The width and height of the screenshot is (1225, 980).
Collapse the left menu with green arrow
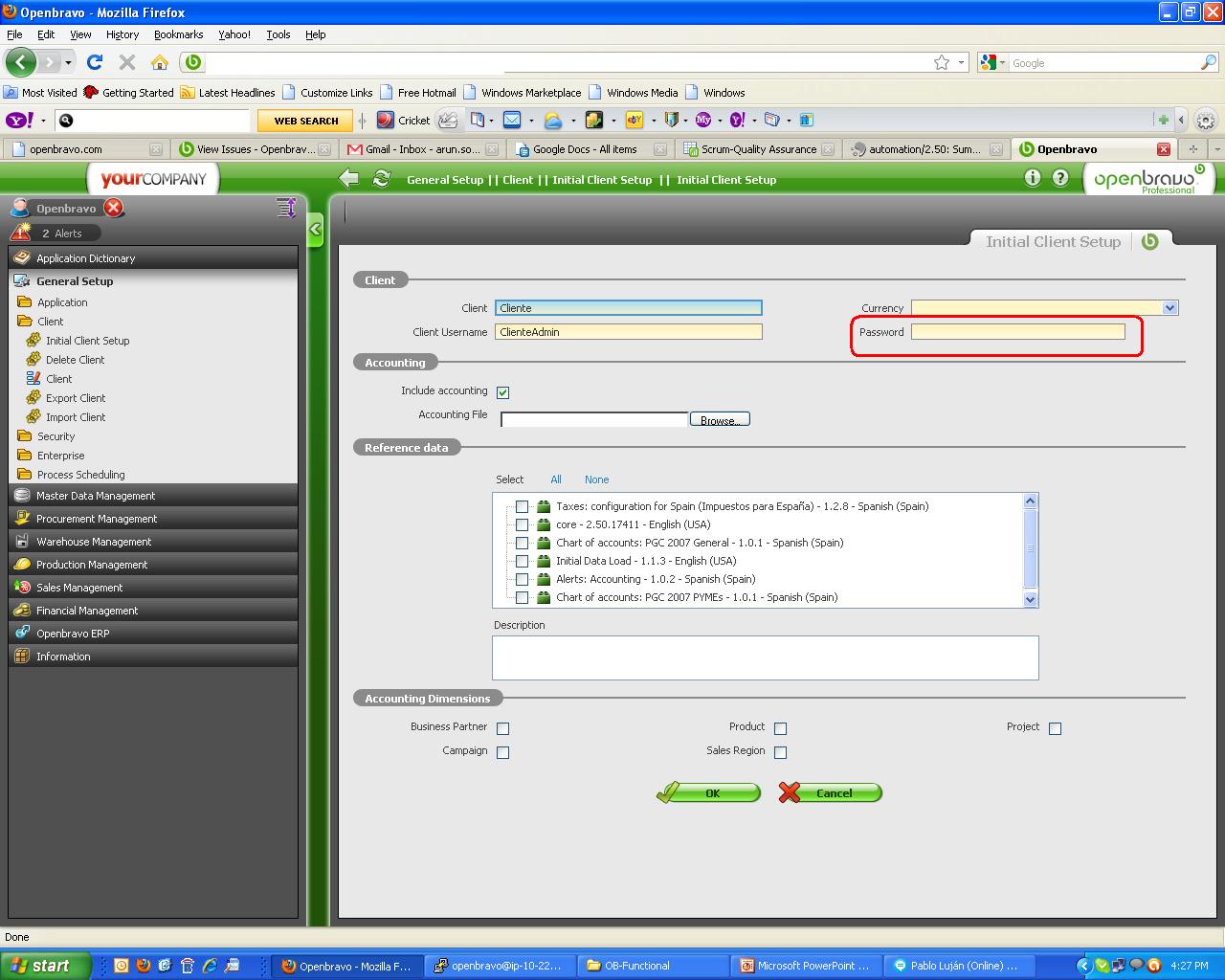[x=316, y=230]
